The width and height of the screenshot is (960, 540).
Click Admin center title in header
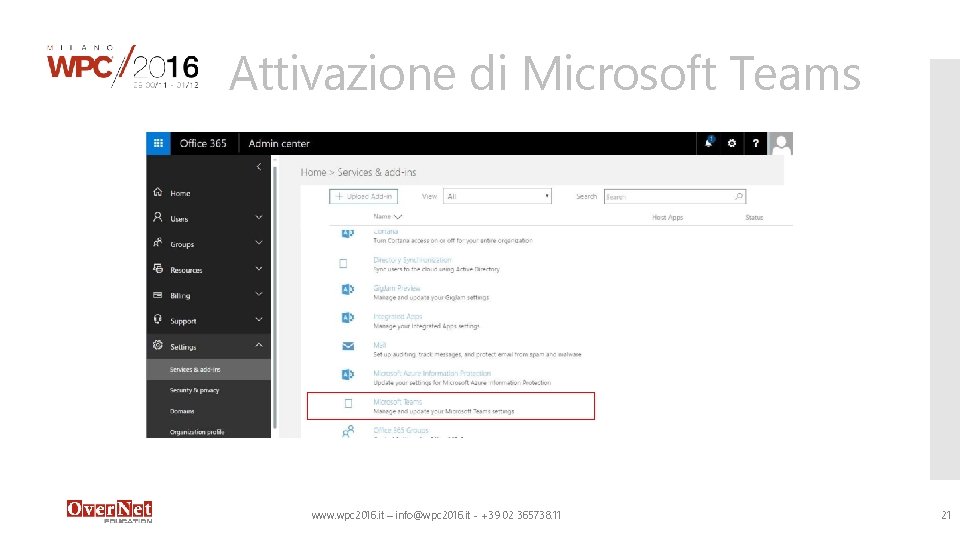[x=279, y=143]
